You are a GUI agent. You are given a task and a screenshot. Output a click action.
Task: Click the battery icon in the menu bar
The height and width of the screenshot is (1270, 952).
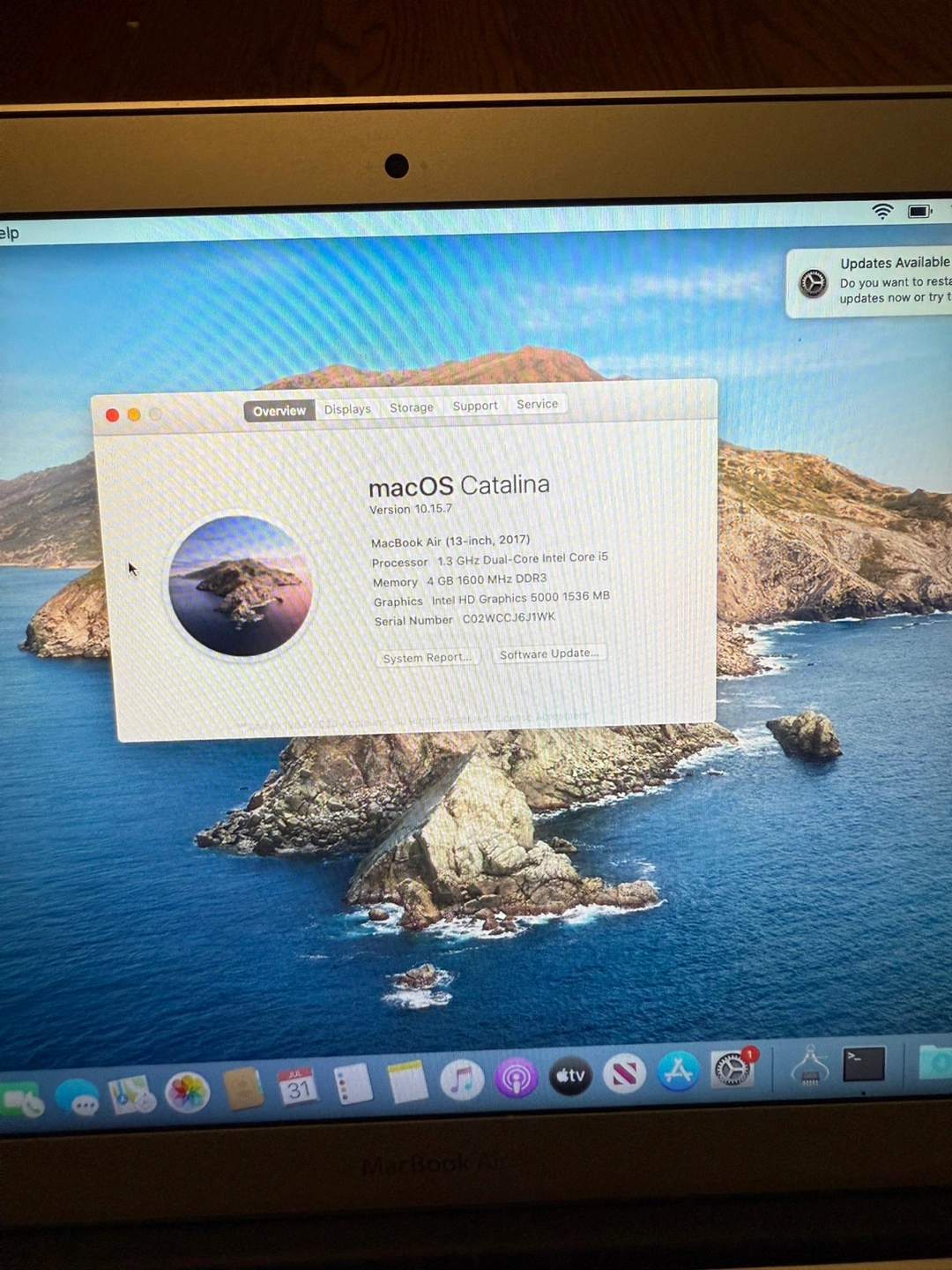tap(919, 212)
